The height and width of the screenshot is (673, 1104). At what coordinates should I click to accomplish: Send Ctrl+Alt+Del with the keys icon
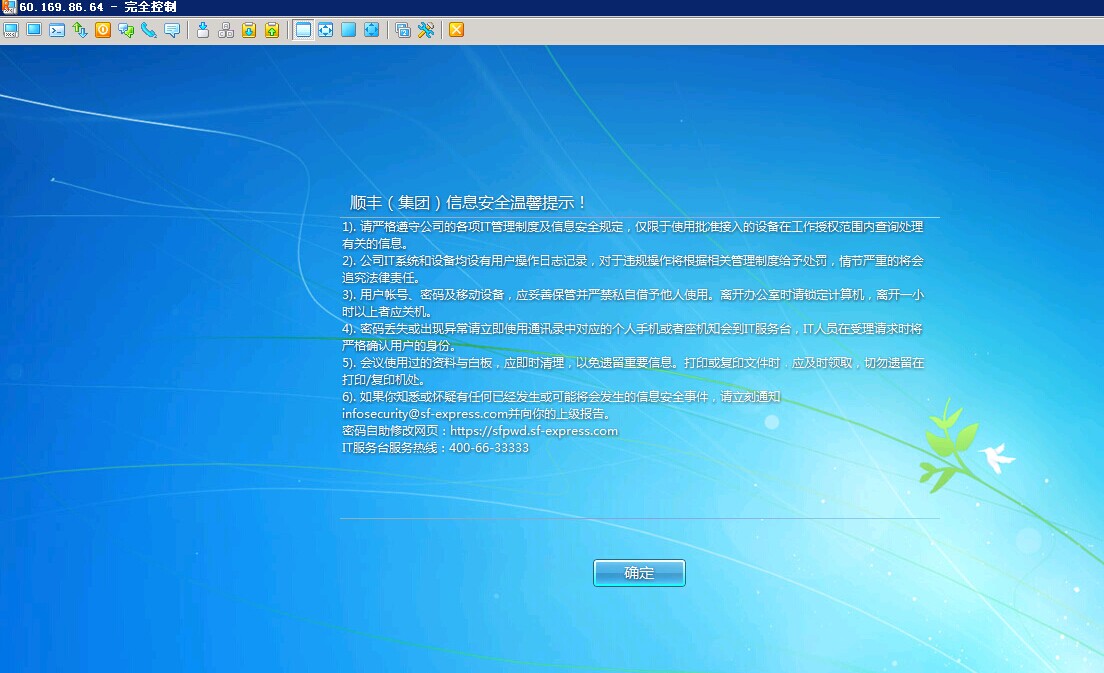226,30
